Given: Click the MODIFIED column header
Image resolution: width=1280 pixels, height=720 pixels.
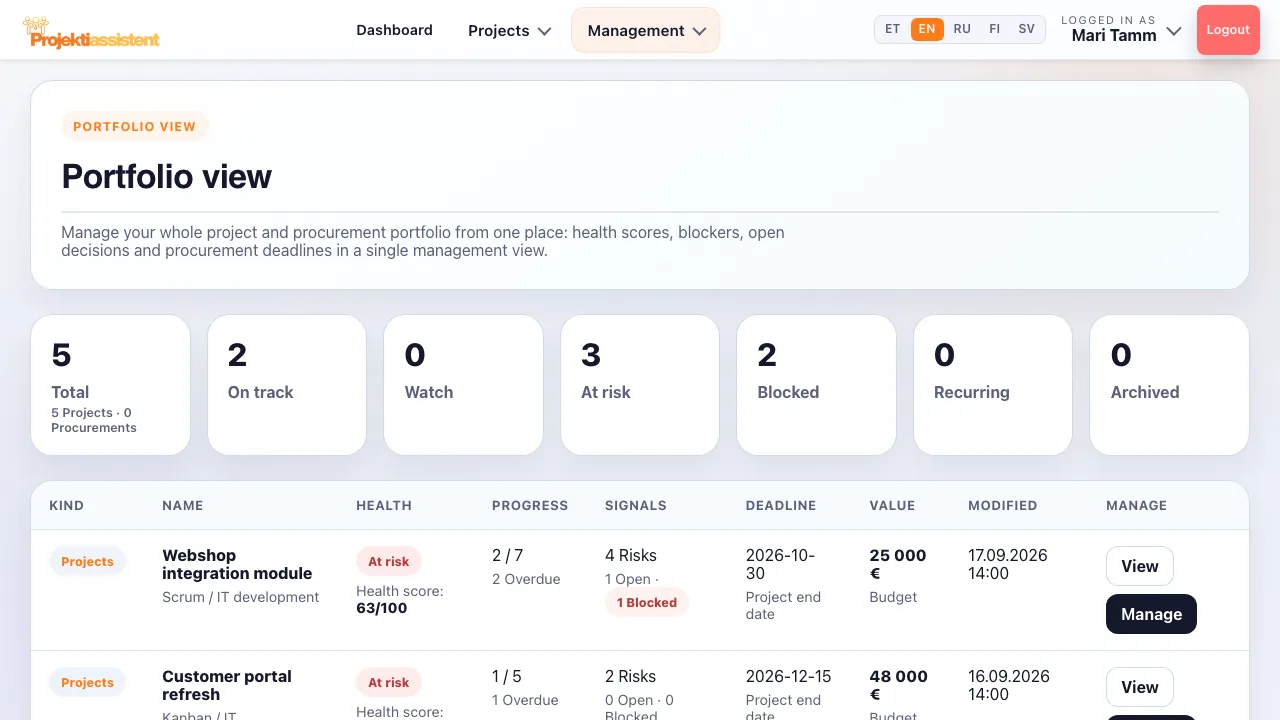Looking at the screenshot, I should [x=1003, y=506].
